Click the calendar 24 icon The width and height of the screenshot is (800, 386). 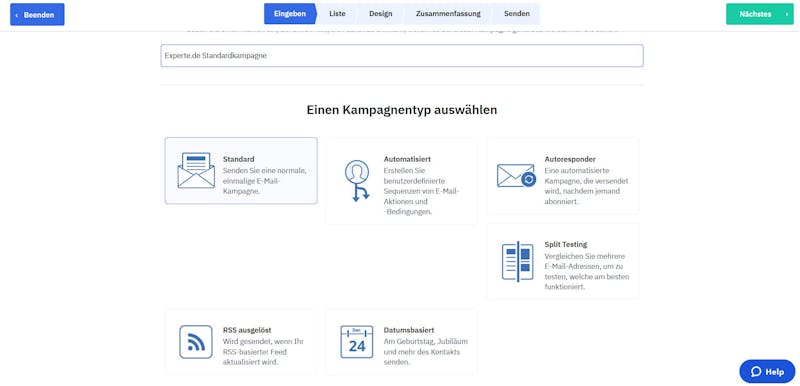coord(357,342)
